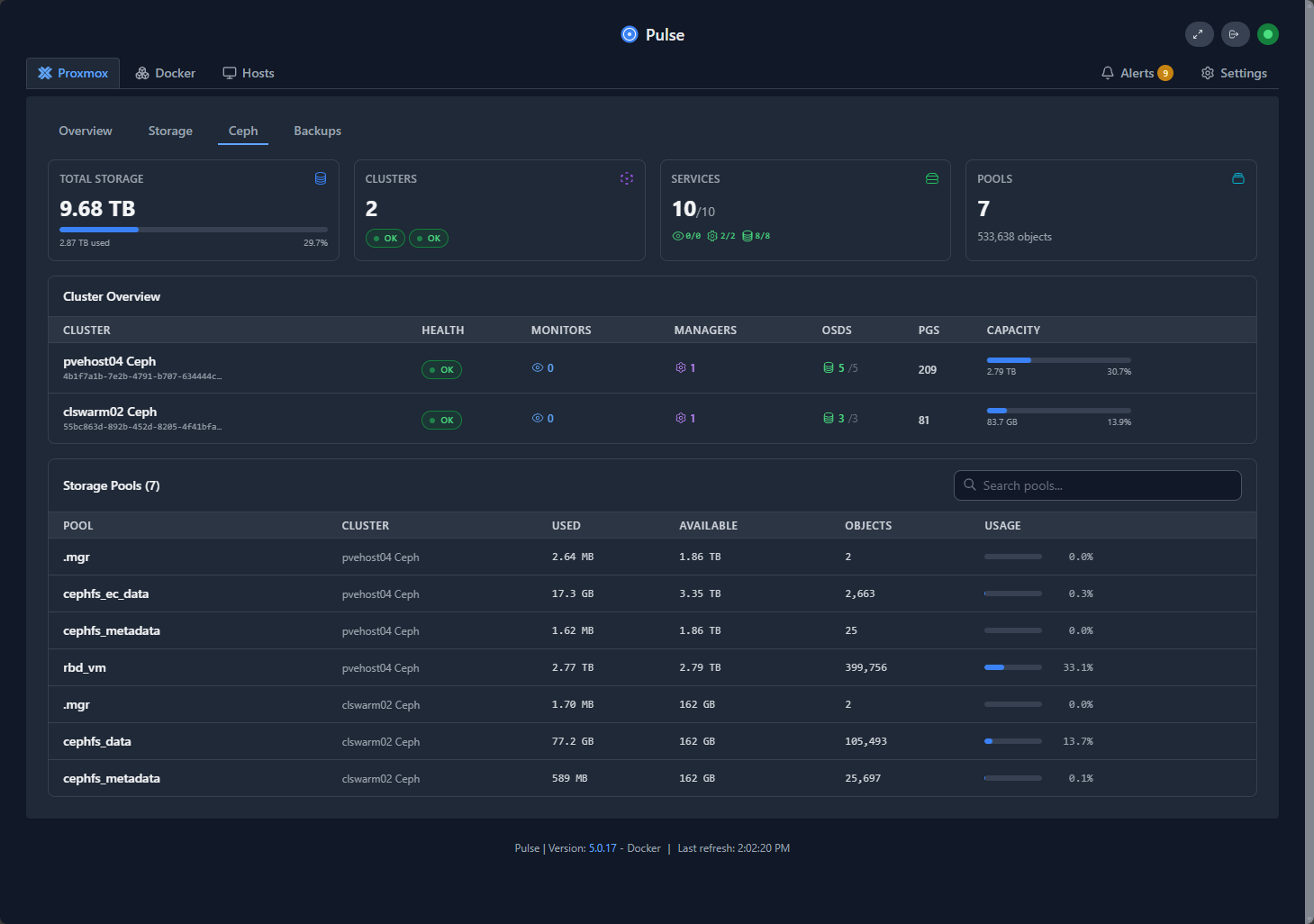Open Alerts via the bell icon

1108,72
